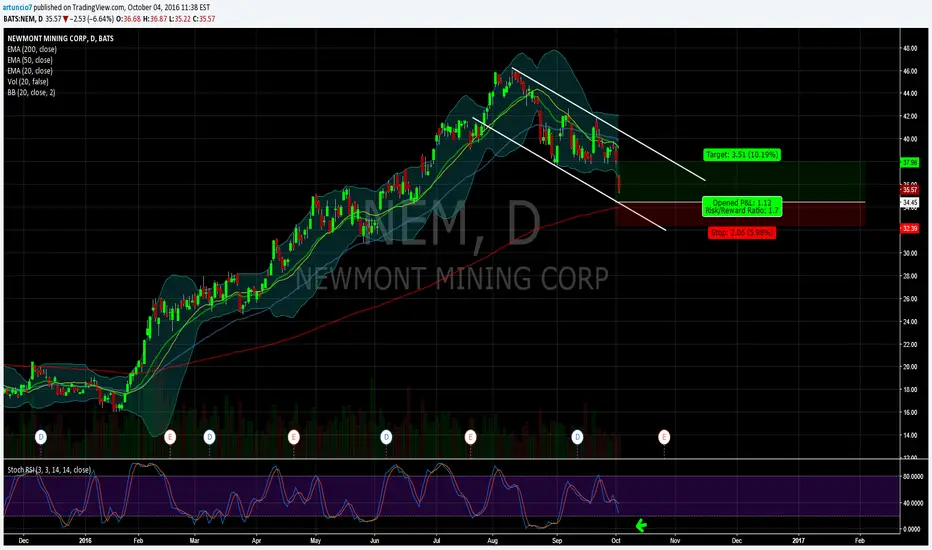Click the earnings marker in February 2016
932x550 pixels.
pyautogui.click(x=170, y=438)
